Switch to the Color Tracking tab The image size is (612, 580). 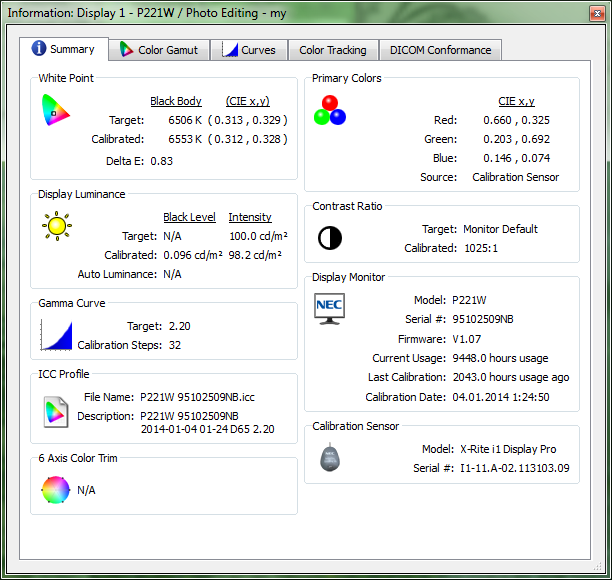coord(333,50)
